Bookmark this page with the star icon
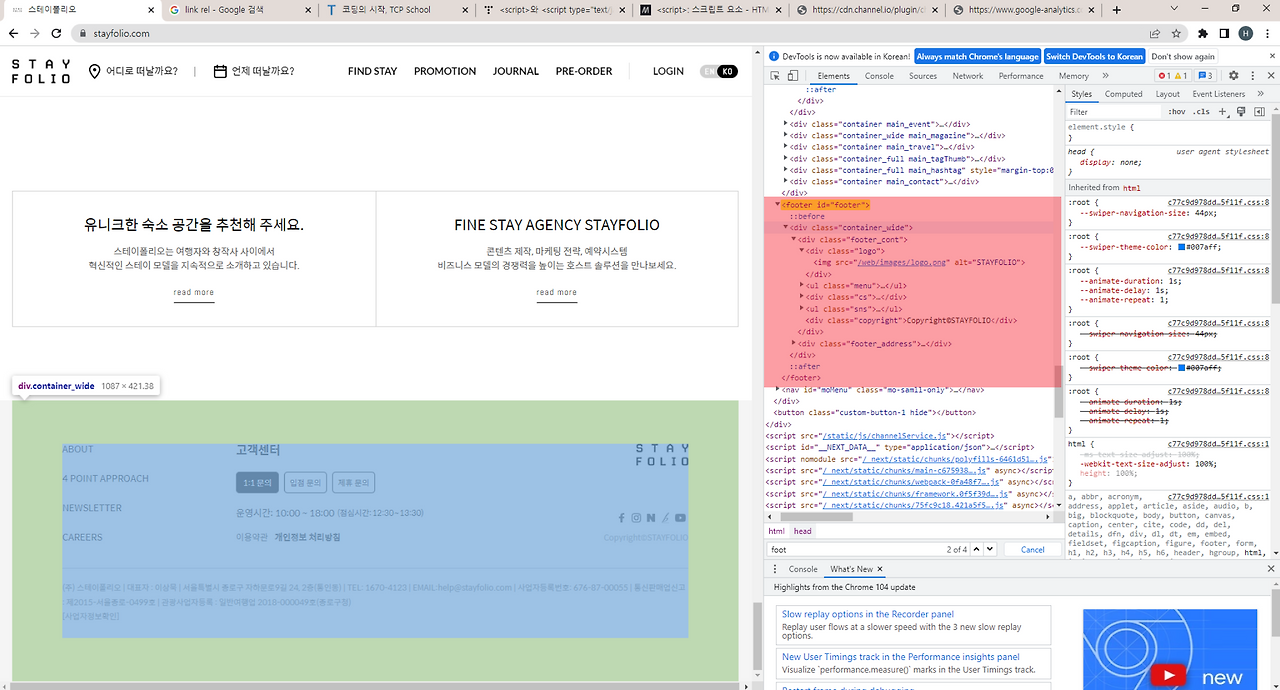This screenshot has height=690, width=1280. pos(1177,33)
